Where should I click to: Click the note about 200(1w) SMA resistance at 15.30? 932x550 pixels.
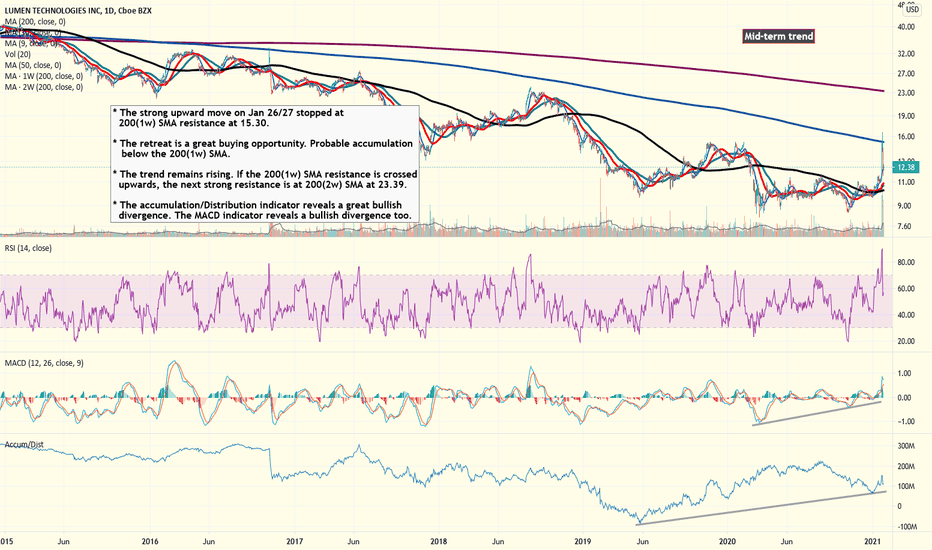pos(228,118)
